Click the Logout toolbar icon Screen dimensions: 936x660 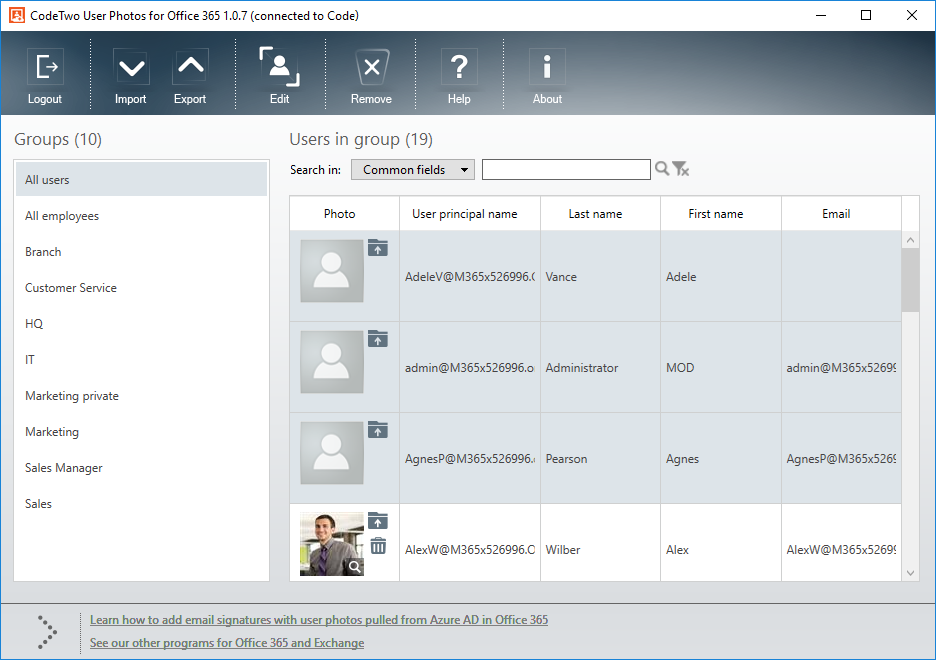[45, 76]
